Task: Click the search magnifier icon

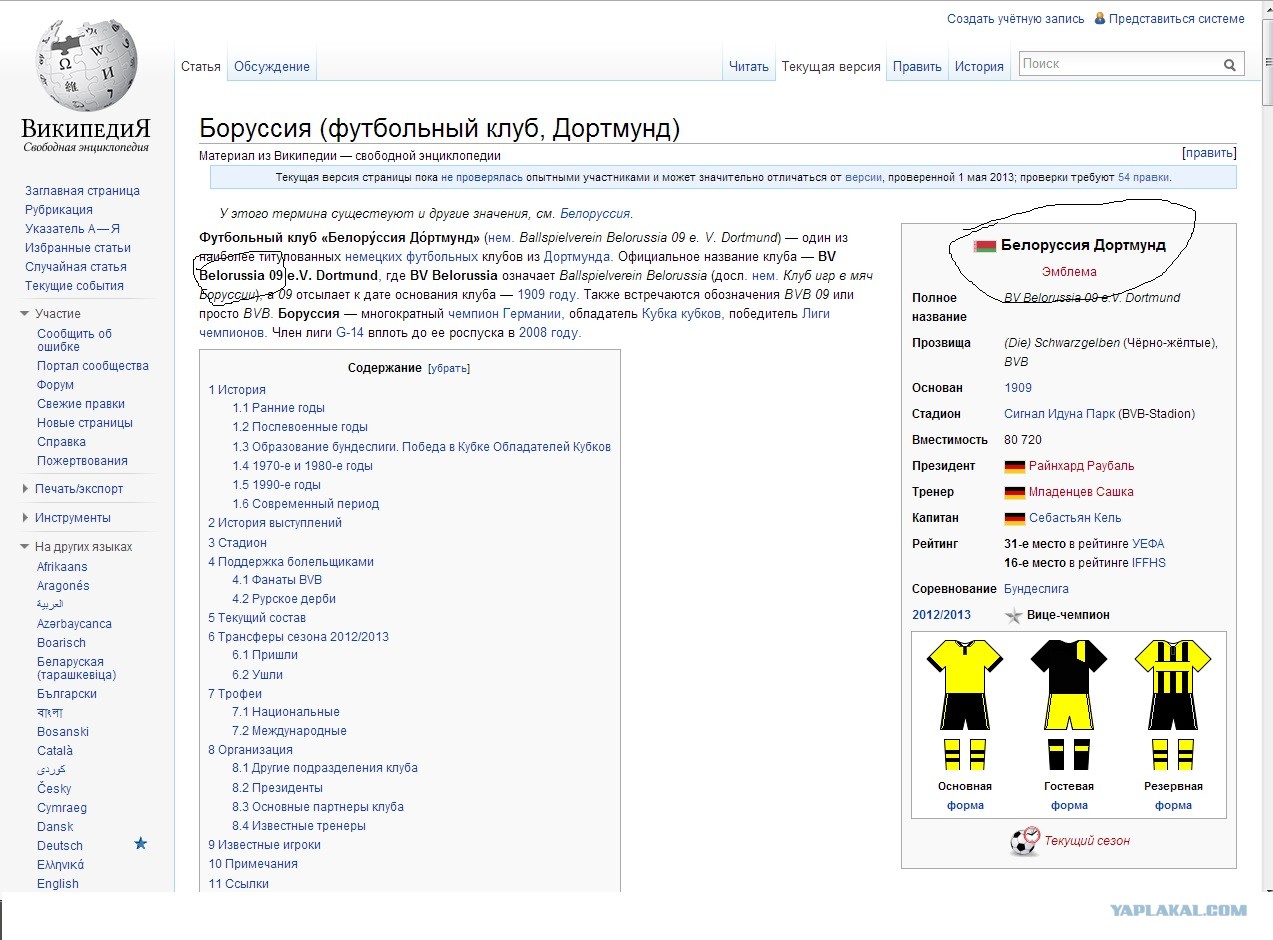Action: click(1229, 65)
